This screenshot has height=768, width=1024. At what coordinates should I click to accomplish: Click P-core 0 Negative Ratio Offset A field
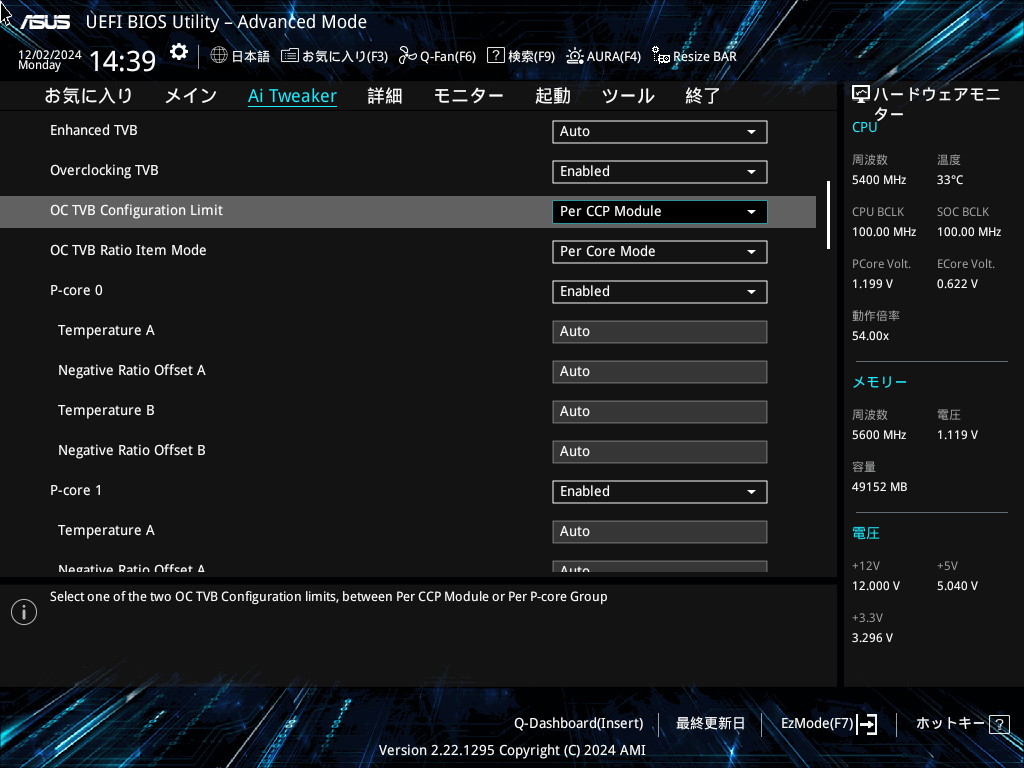(x=660, y=372)
